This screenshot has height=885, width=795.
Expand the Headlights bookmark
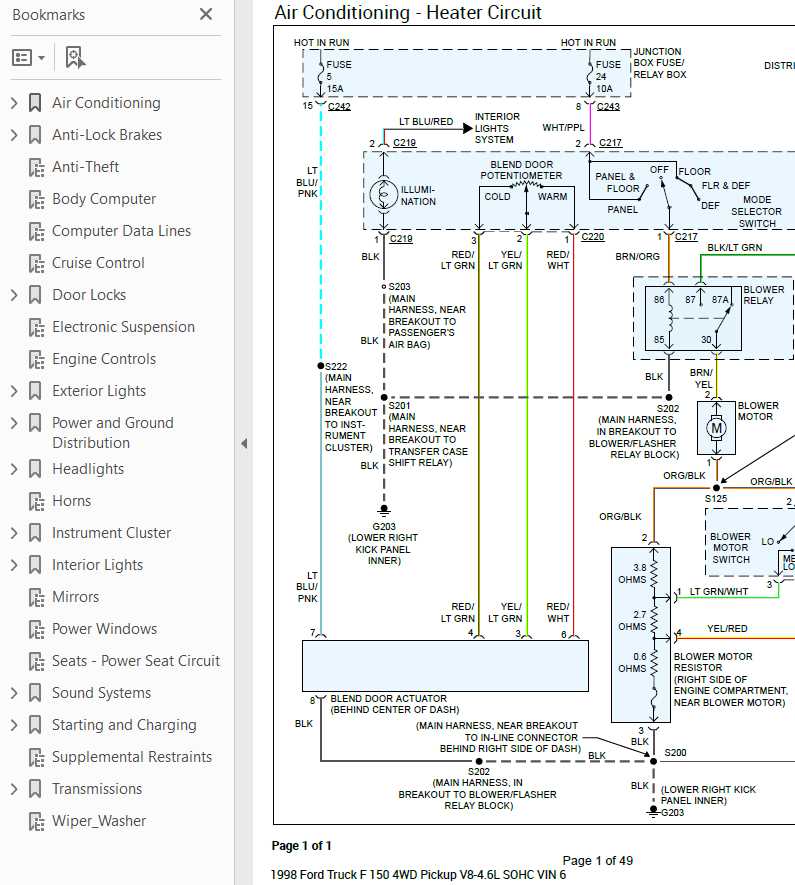click(14, 469)
